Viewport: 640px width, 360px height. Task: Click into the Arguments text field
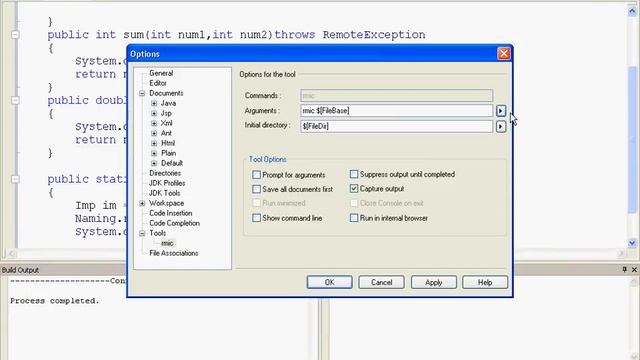[397, 111]
